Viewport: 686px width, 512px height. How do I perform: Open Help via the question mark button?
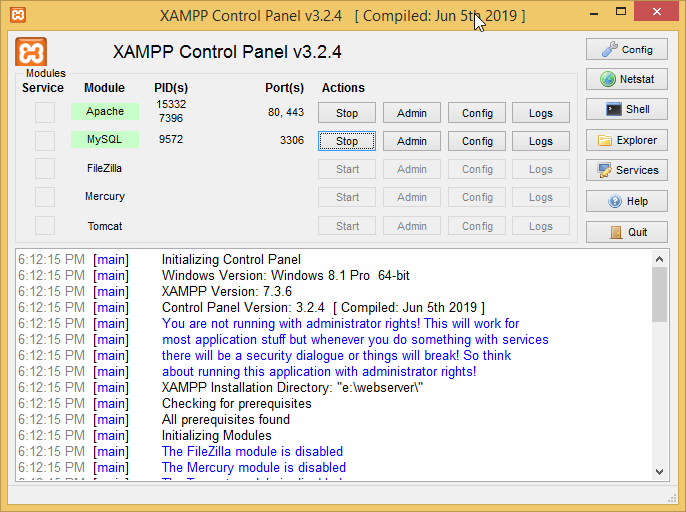(x=626, y=201)
